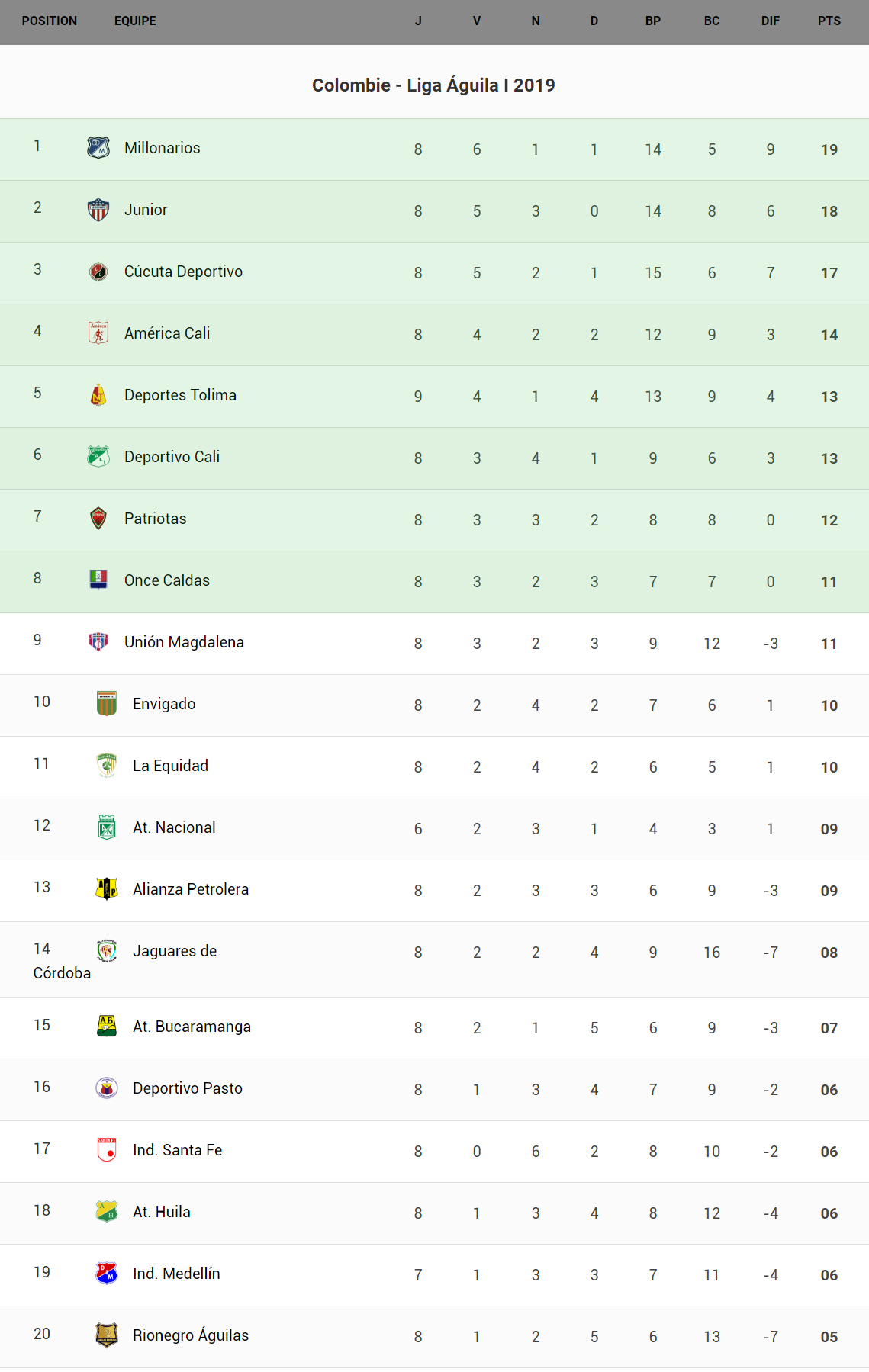
Task: Click the Colombie - Liga Águila I 2019 title
Action: (x=433, y=85)
